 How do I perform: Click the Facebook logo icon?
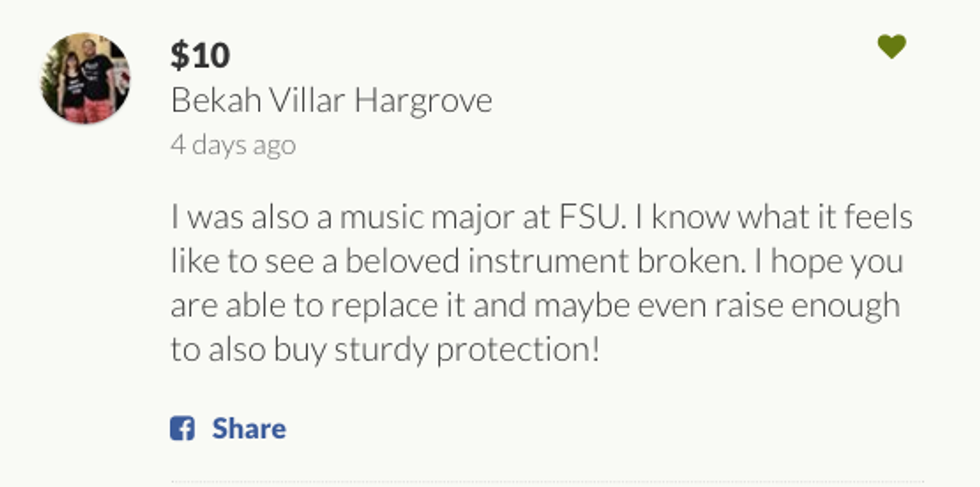coord(182,429)
